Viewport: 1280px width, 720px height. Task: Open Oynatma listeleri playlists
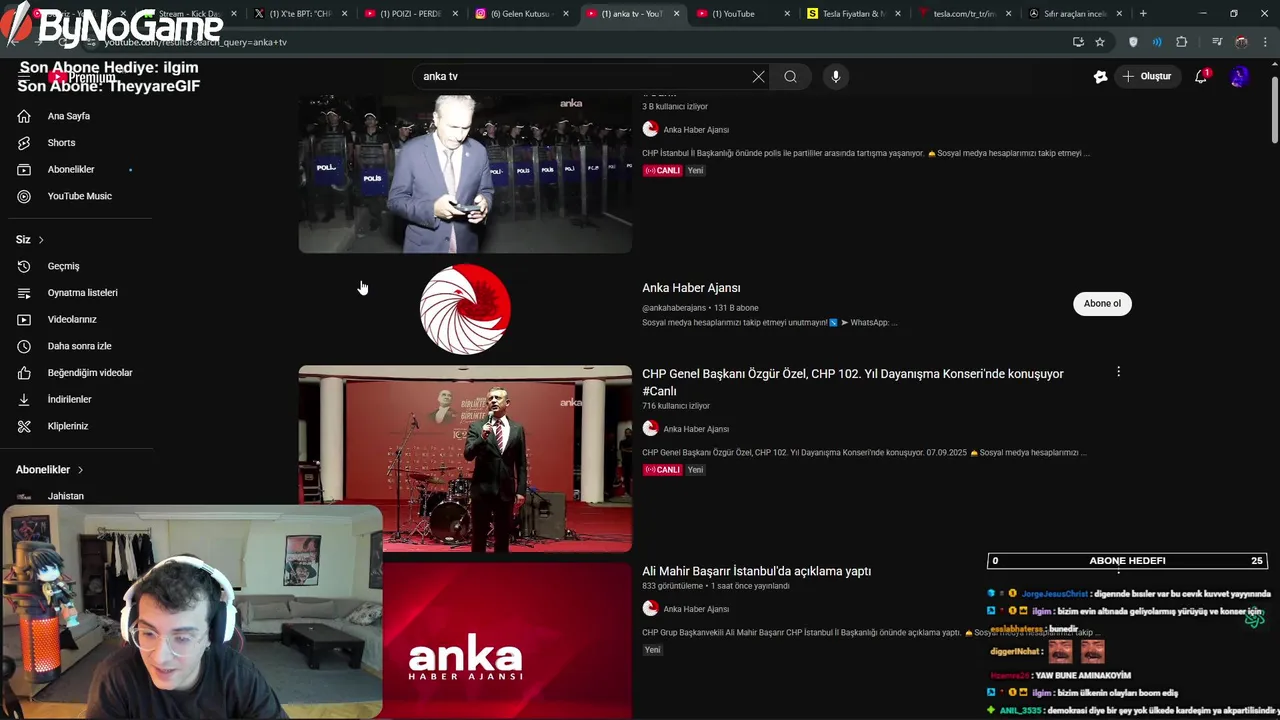tap(82, 293)
